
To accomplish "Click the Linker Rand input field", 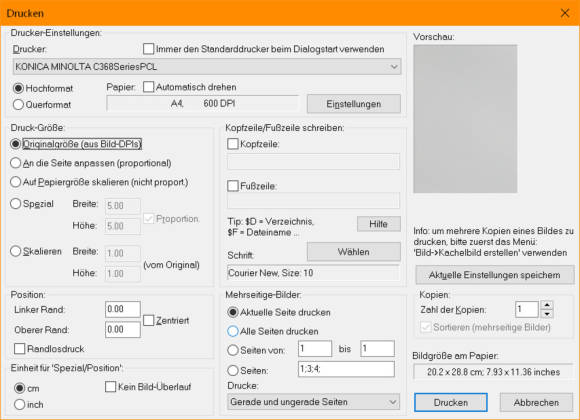I will 123,309.
